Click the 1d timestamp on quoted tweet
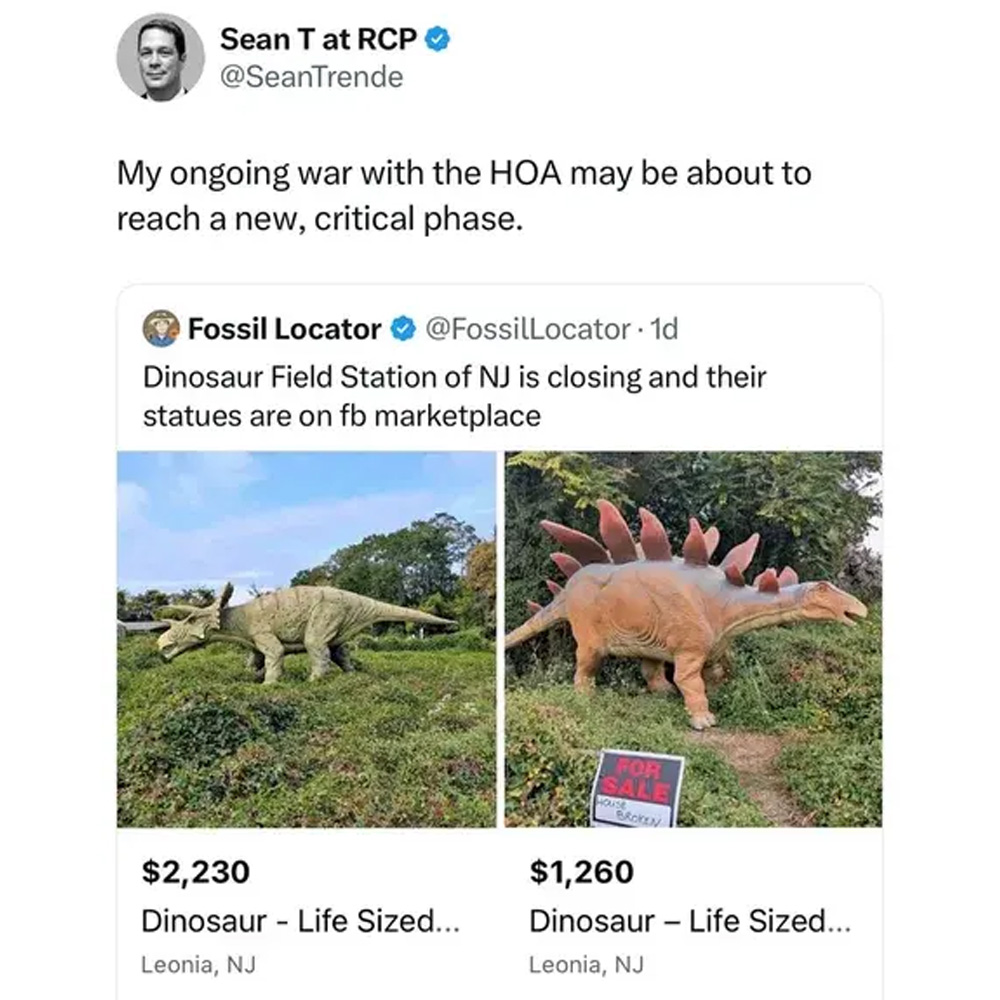 tap(664, 328)
